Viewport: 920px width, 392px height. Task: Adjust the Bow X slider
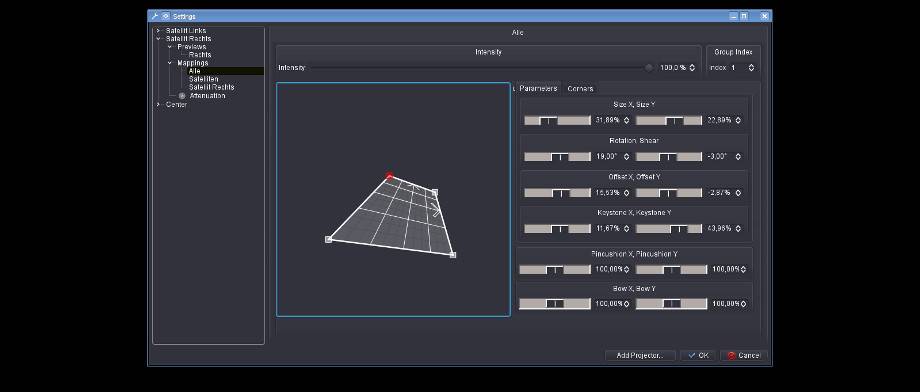554,303
